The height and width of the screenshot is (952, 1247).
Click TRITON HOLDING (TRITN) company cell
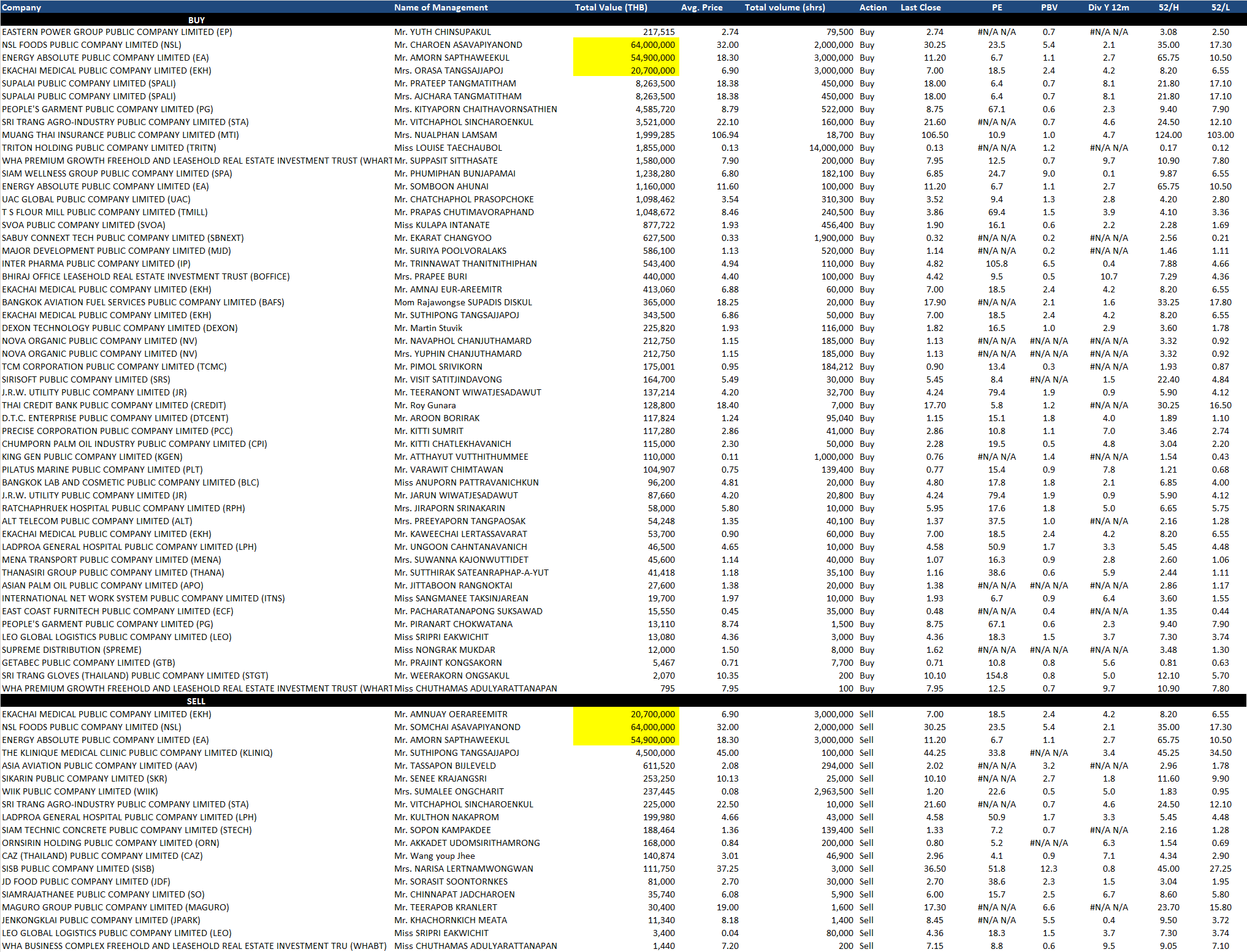109,148
